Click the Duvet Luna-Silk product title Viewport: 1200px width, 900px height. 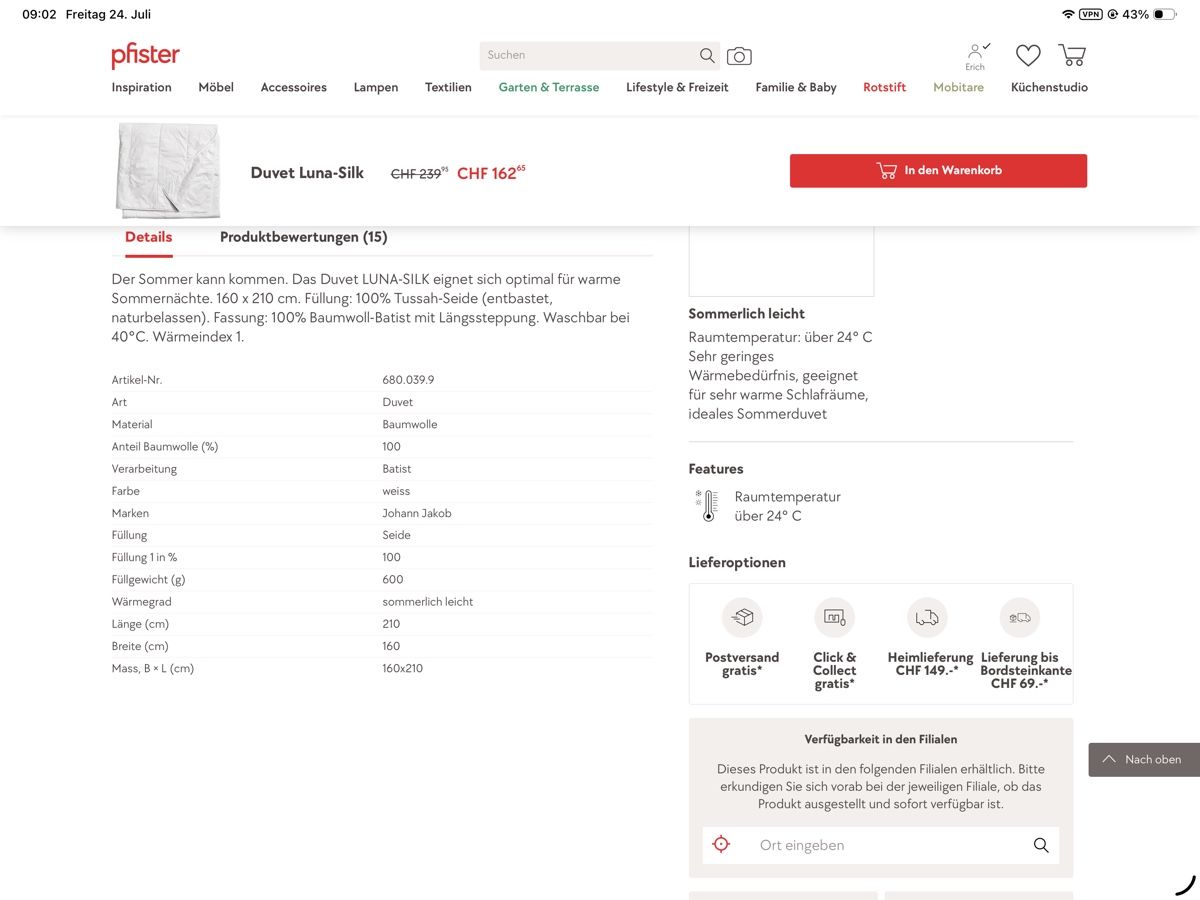[x=307, y=173]
